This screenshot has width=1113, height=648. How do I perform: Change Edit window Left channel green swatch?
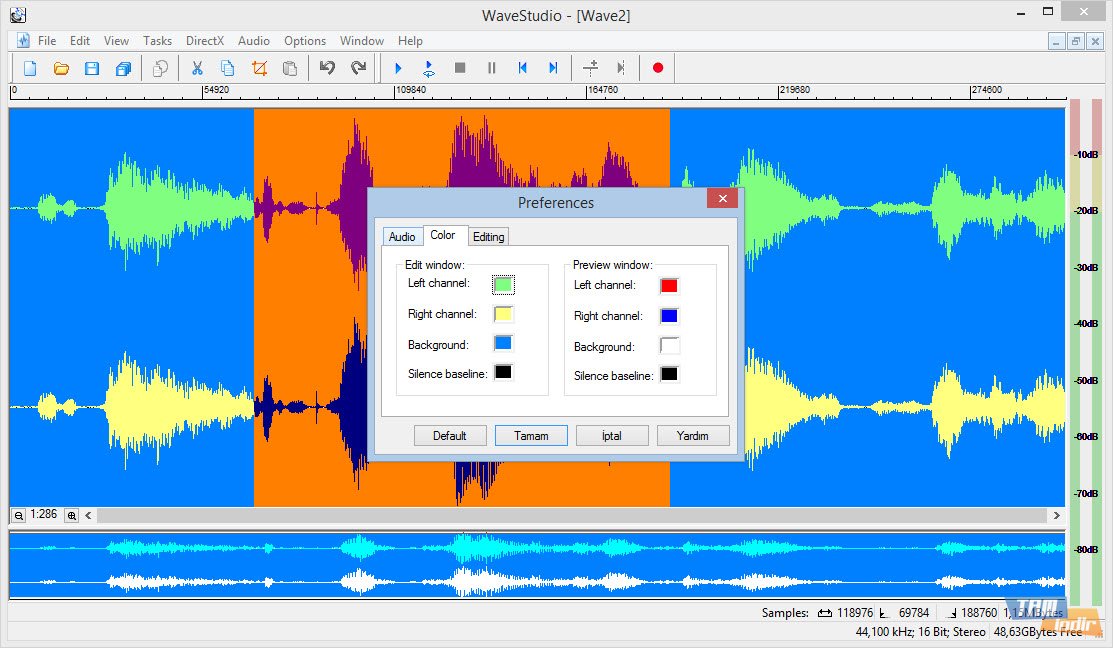(503, 285)
